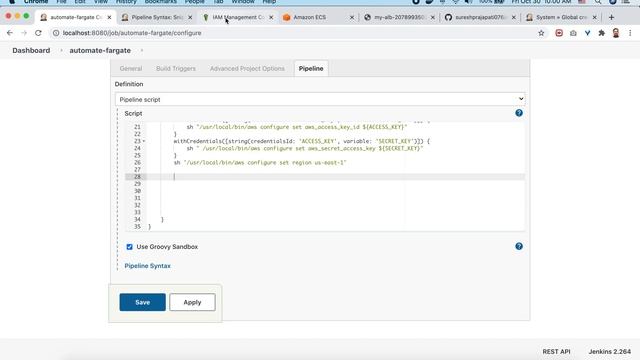Click the Apply button
The image size is (640, 360).
[x=192, y=302]
